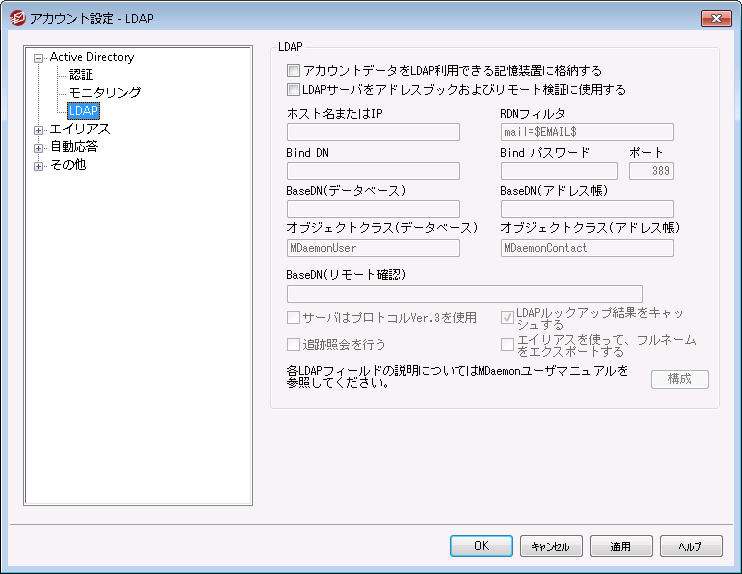
Task: Select the LDAP tree item
Action: (83, 110)
